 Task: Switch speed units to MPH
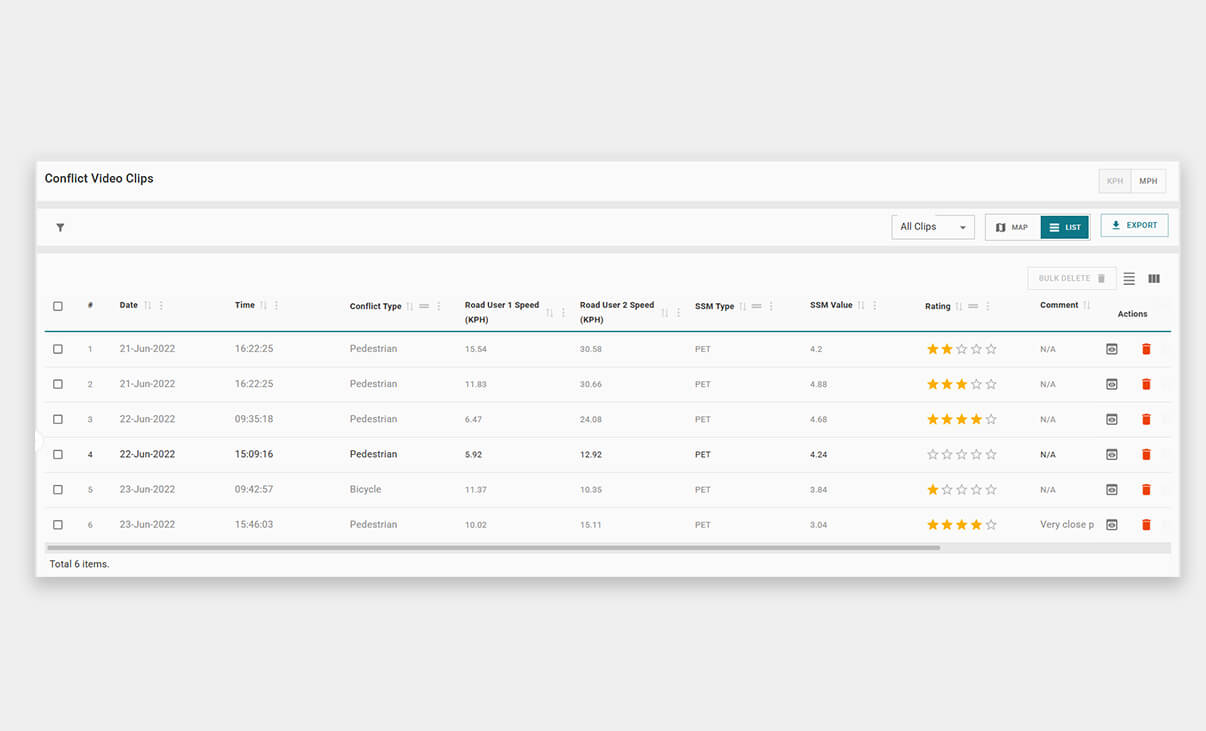pyautogui.click(x=1148, y=181)
